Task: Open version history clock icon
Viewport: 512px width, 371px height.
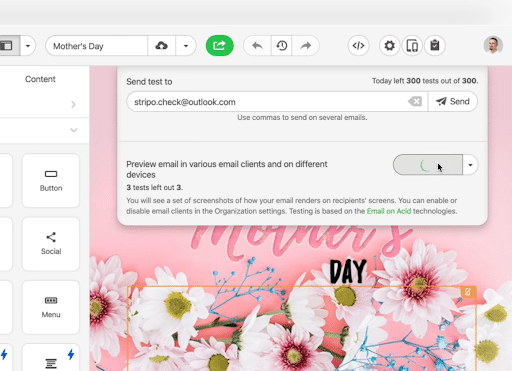Action: tap(281, 45)
